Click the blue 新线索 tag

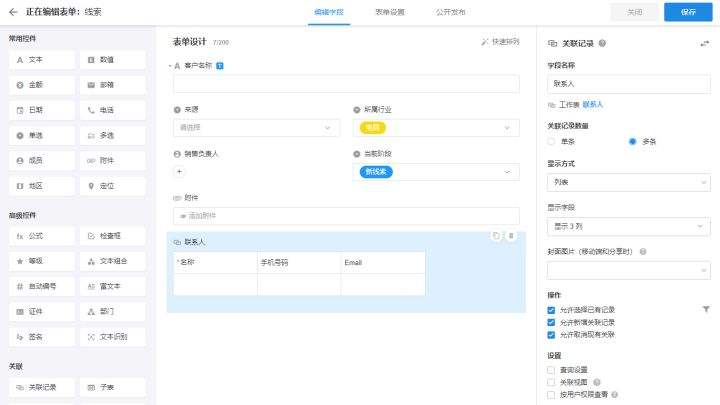tap(376, 172)
